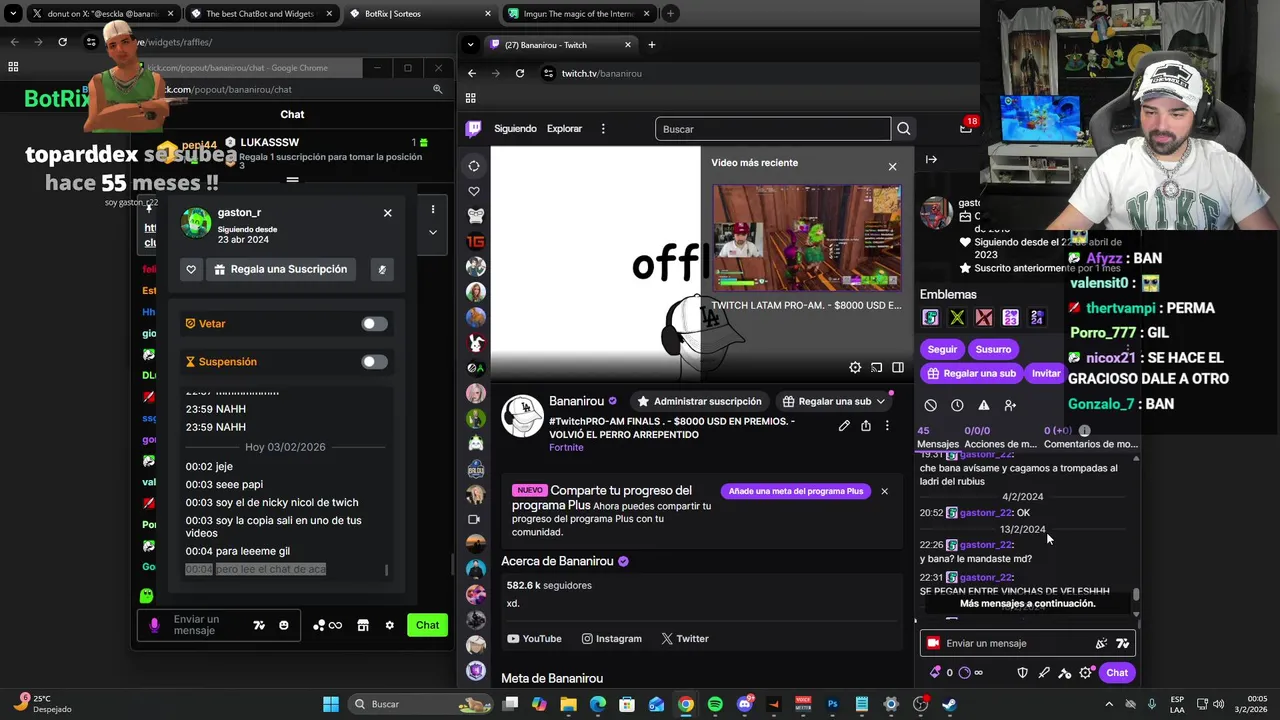Toggle the Suspensión switch on
Image resolution: width=1280 pixels, height=720 pixels.
[x=374, y=362]
